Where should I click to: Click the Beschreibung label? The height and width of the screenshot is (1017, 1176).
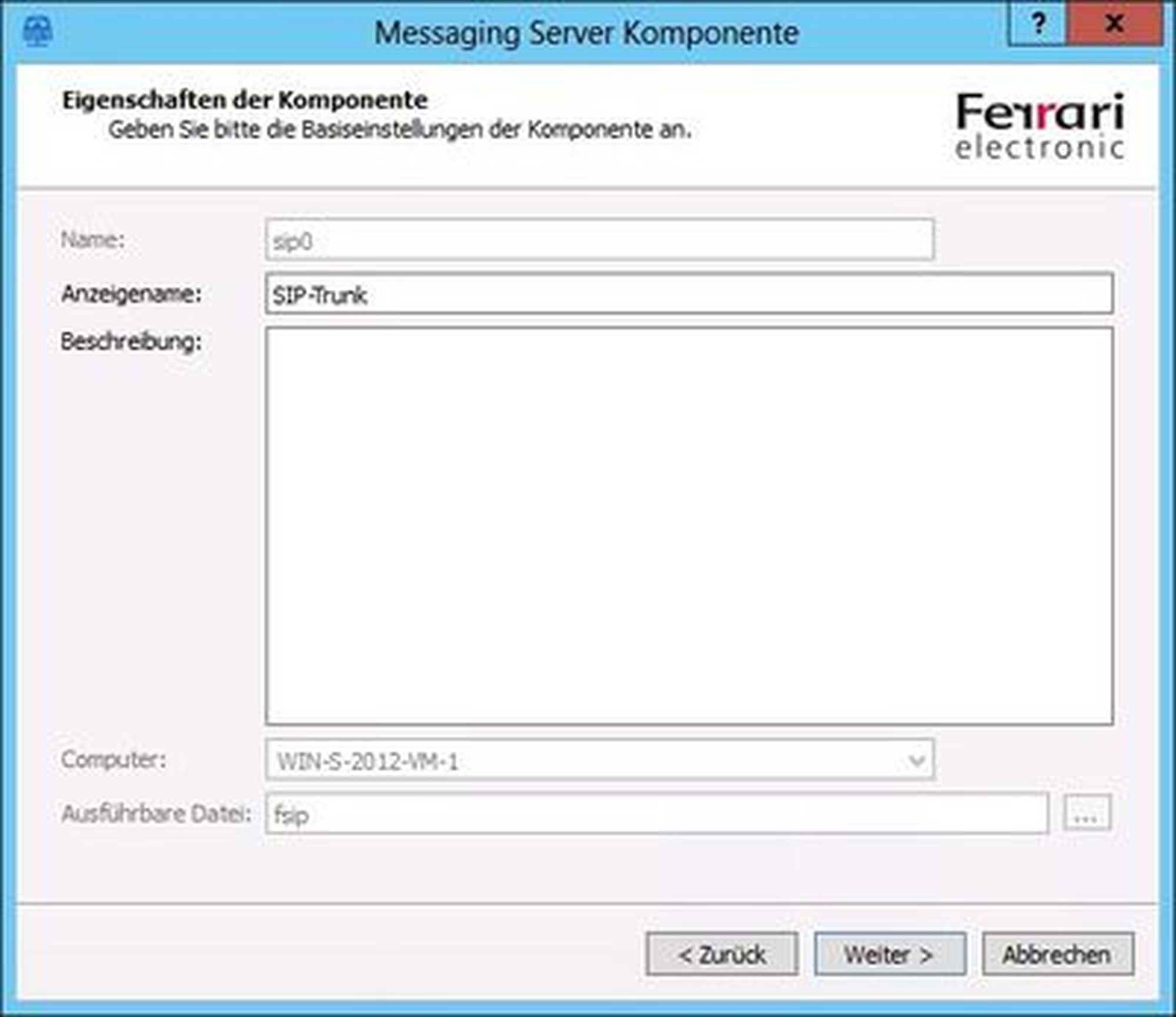pos(131,342)
